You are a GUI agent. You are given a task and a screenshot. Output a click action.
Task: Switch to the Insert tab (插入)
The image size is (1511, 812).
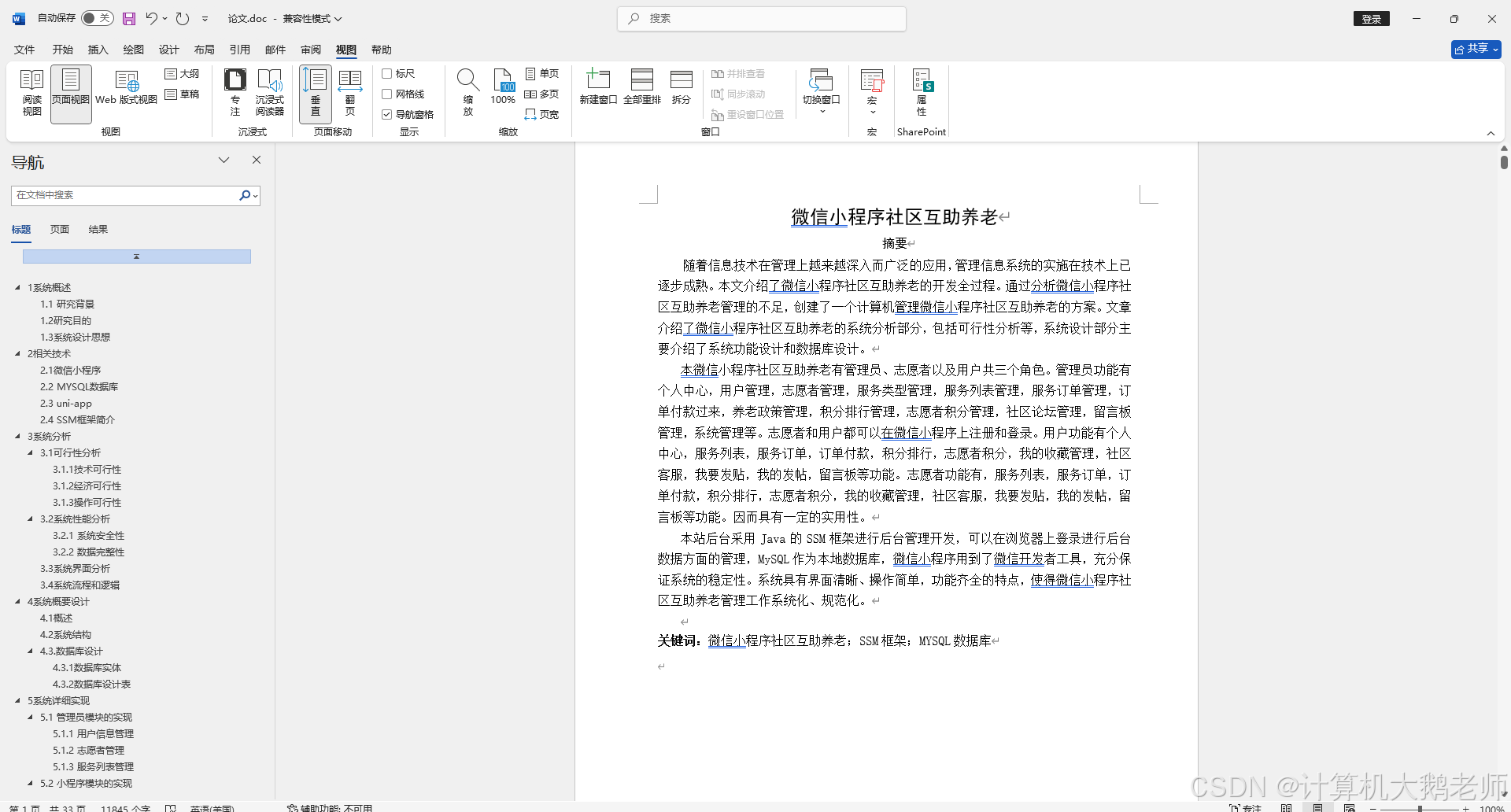(x=98, y=50)
